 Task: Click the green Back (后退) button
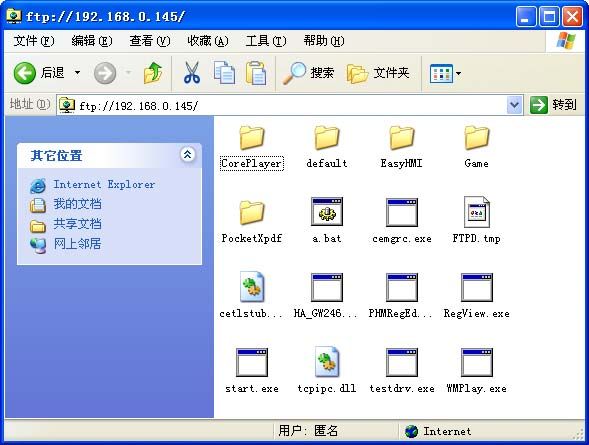click(x=39, y=73)
